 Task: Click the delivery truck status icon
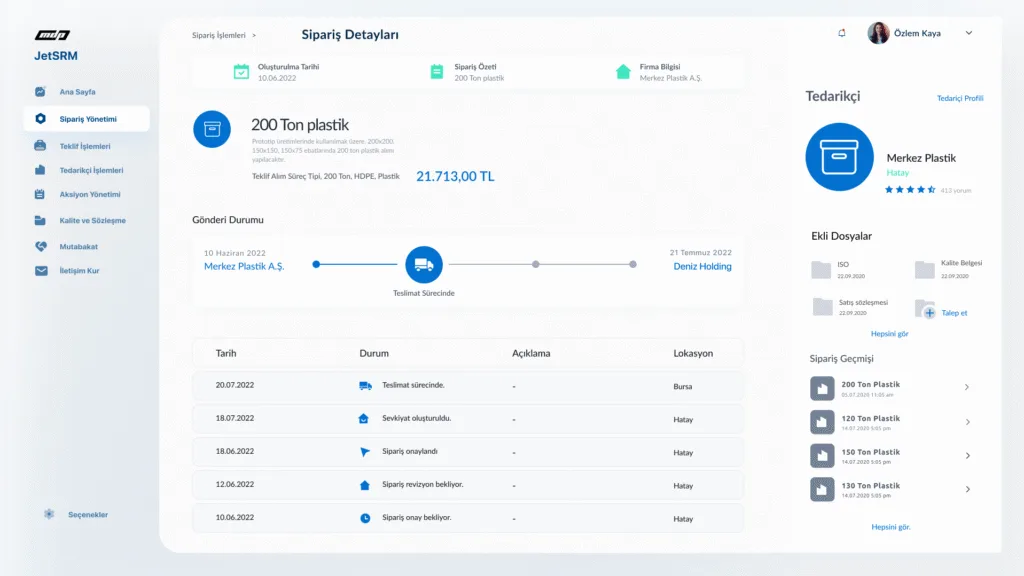[423, 264]
